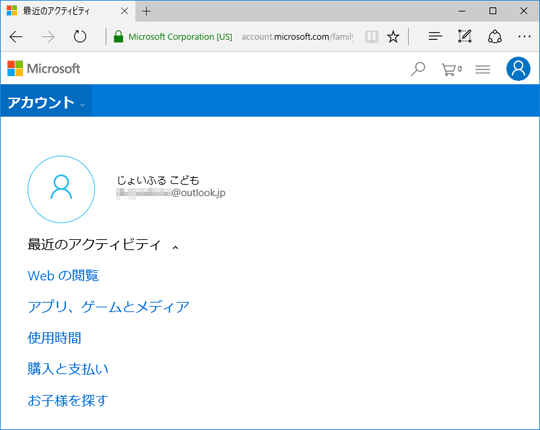Open Reading view book icon
540x430 pixels.
pos(372,36)
